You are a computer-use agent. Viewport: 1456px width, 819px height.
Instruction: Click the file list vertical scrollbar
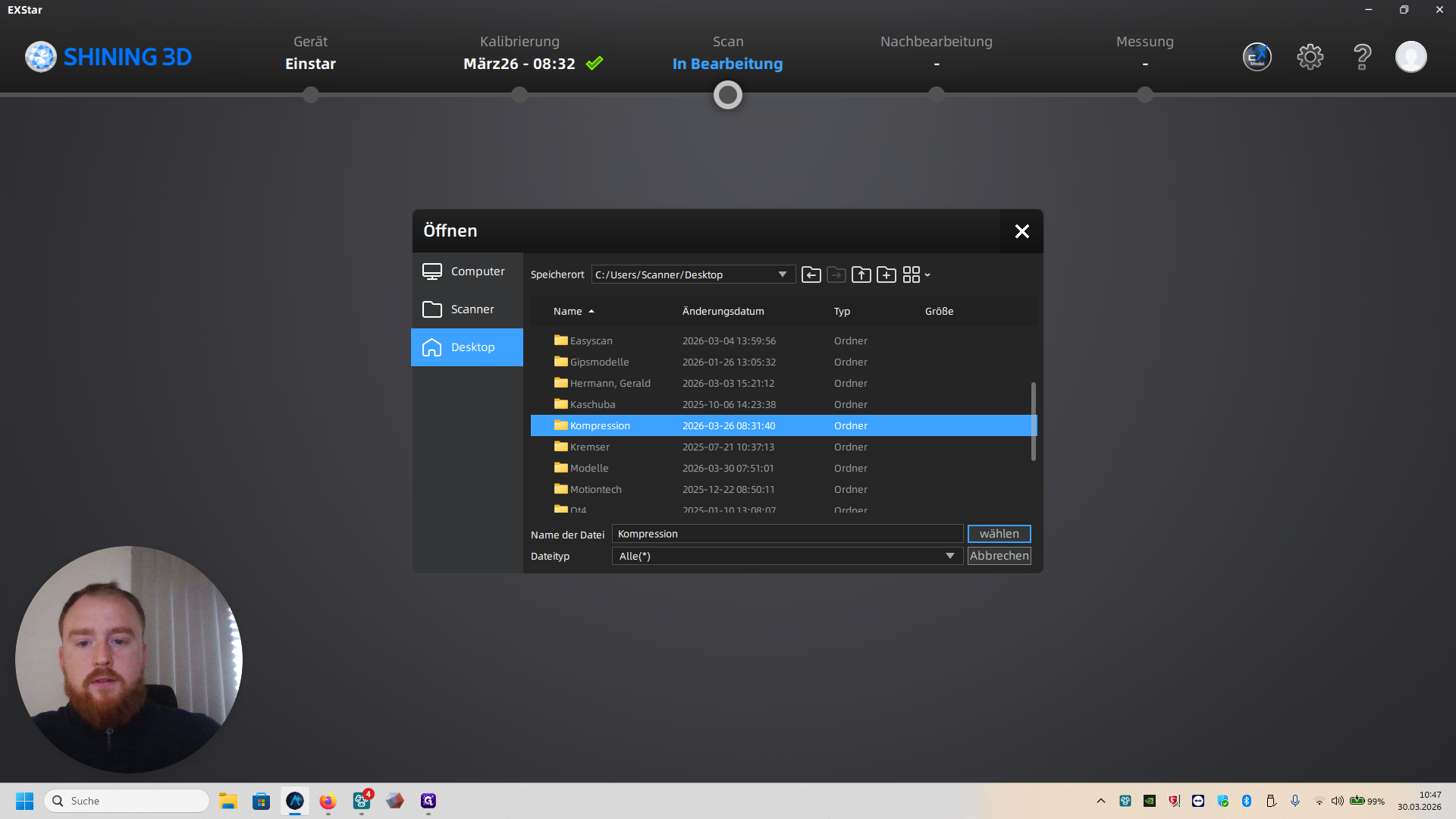1033,421
